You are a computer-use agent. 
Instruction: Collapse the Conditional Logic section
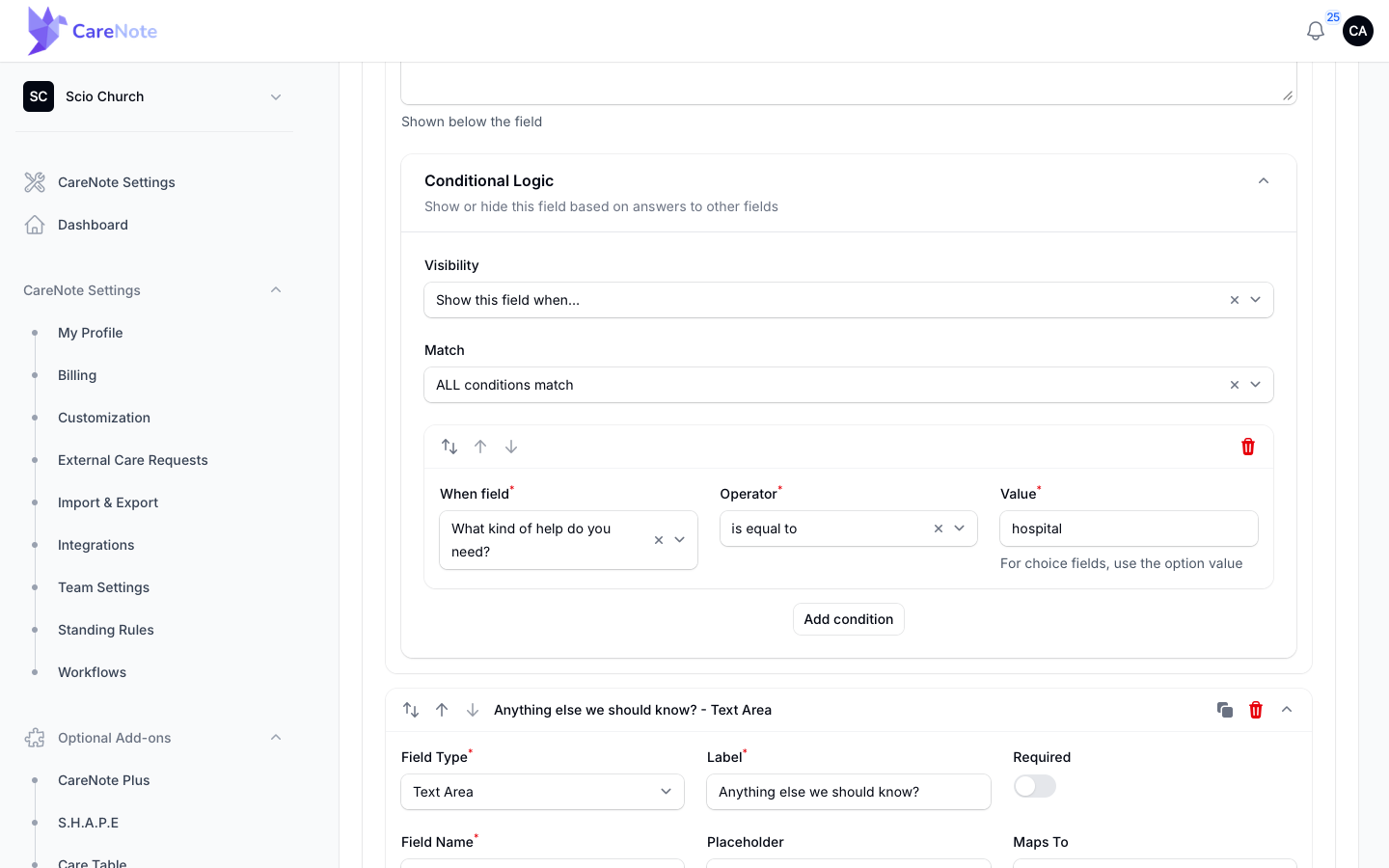[x=1264, y=181]
